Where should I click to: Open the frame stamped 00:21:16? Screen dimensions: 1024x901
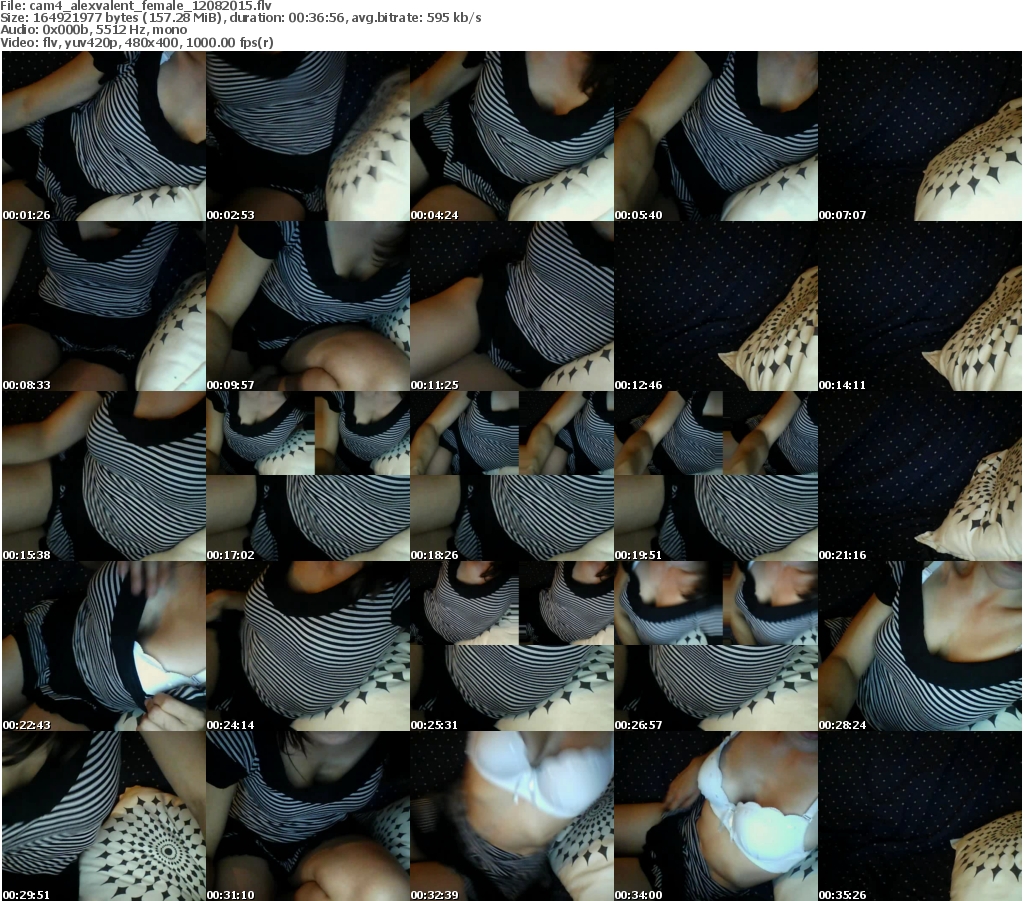pyautogui.click(x=920, y=477)
